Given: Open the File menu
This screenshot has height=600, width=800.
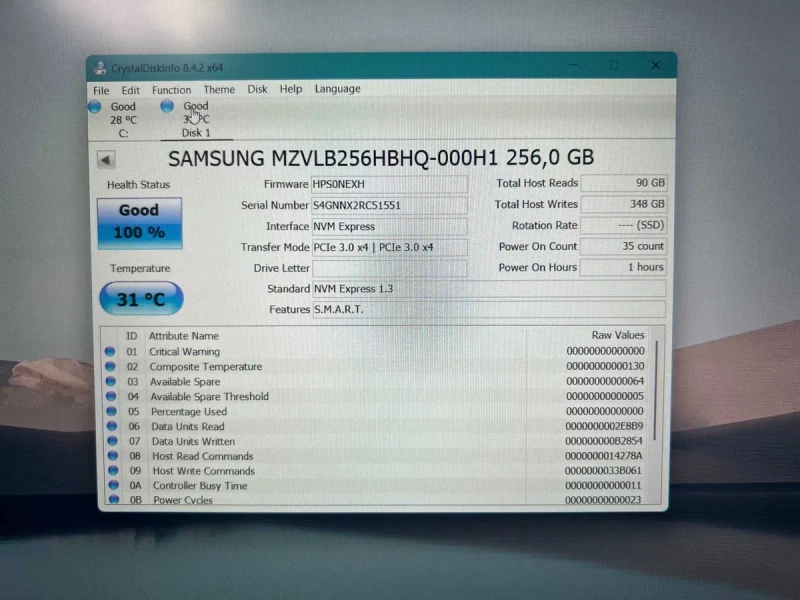Looking at the screenshot, I should (x=101, y=90).
